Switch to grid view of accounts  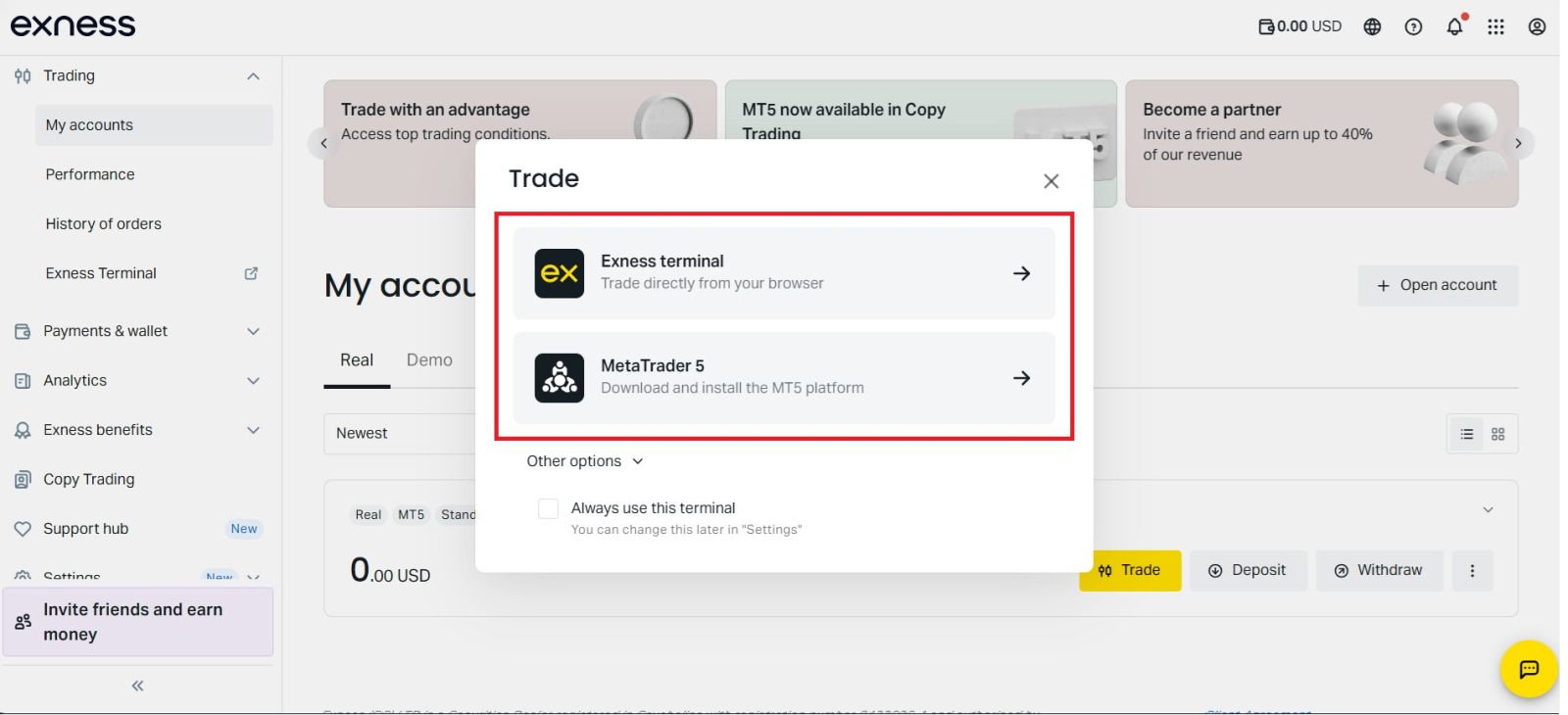click(1497, 434)
